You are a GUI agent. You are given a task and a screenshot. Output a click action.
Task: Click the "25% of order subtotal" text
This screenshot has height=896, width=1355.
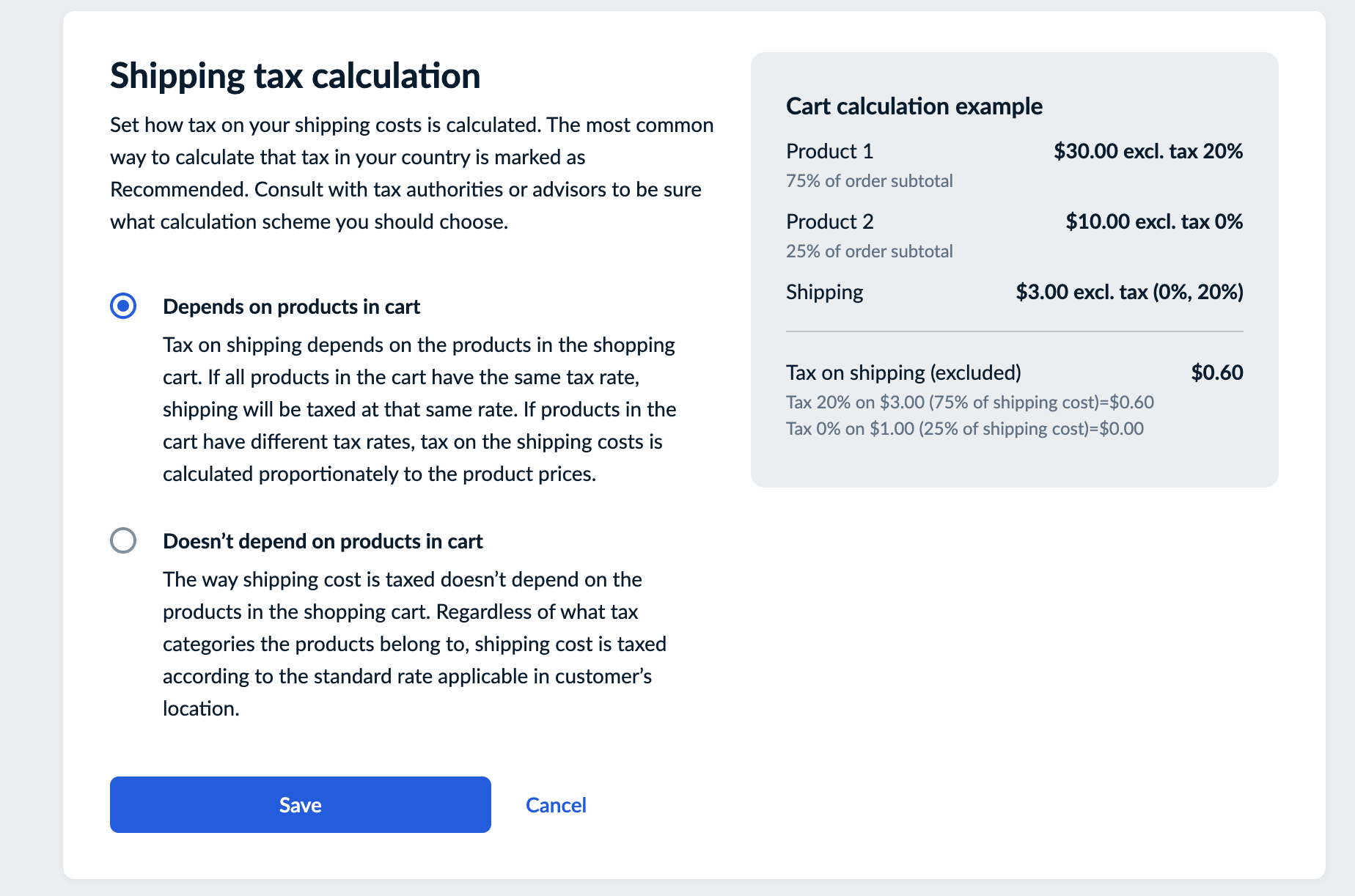869,251
